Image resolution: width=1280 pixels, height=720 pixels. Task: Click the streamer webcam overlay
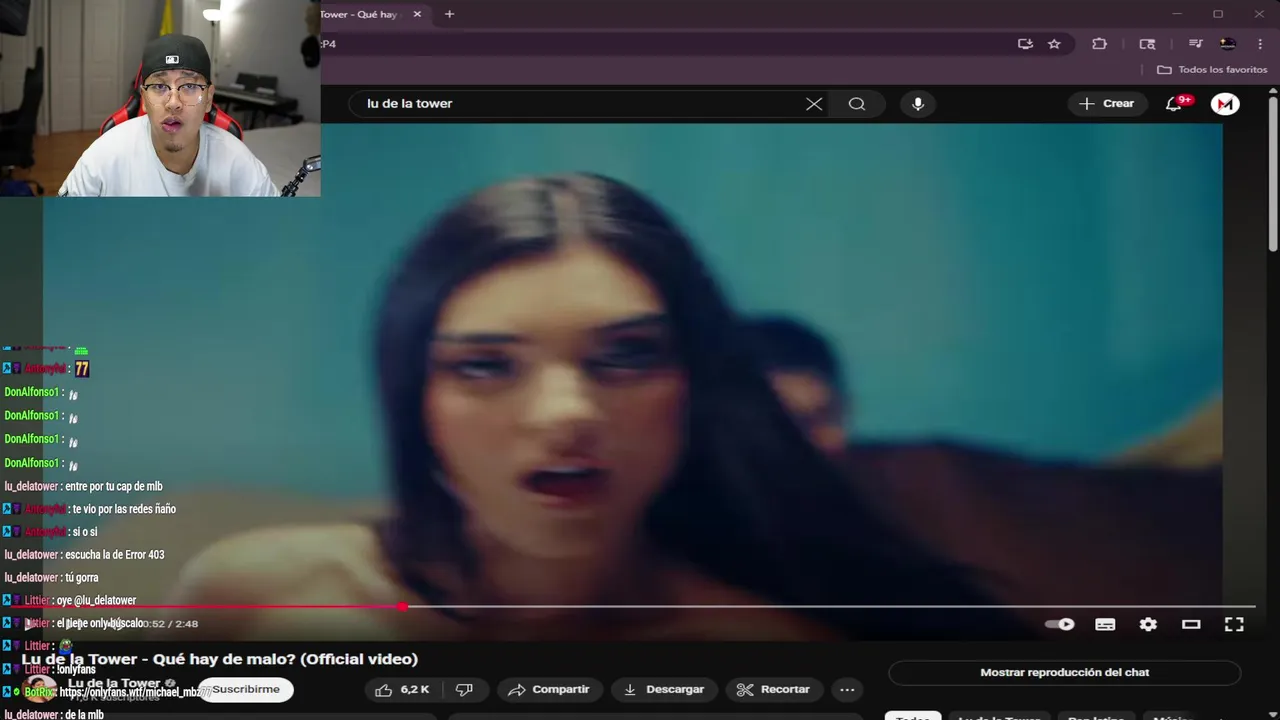160,98
